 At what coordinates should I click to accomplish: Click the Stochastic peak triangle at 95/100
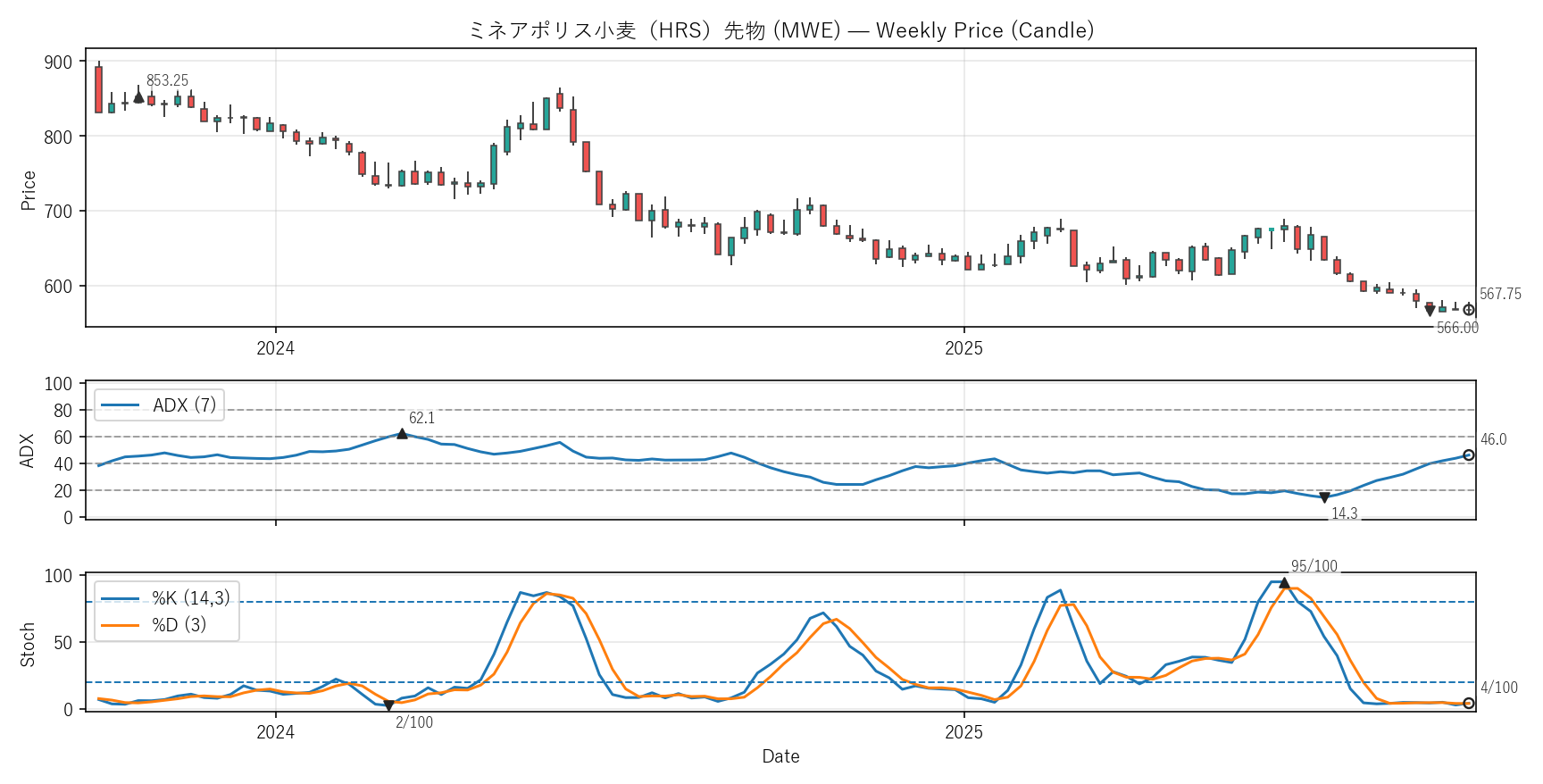click(1284, 583)
